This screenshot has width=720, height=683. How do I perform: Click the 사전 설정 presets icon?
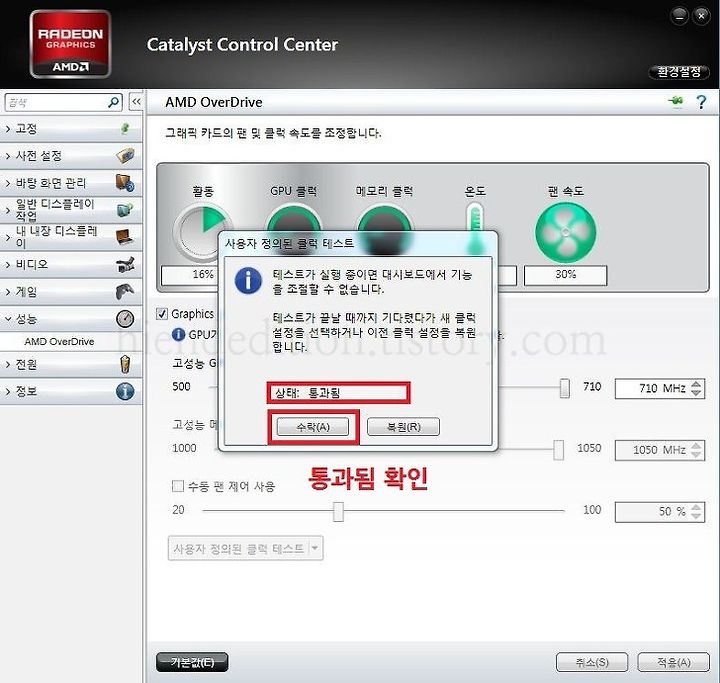pyautogui.click(x=125, y=156)
